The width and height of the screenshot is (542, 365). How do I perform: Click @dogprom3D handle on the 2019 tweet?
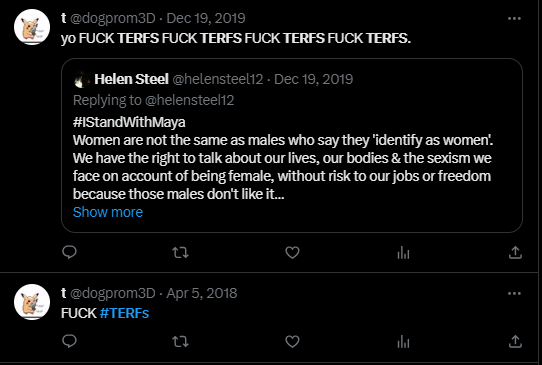point(113,18)
